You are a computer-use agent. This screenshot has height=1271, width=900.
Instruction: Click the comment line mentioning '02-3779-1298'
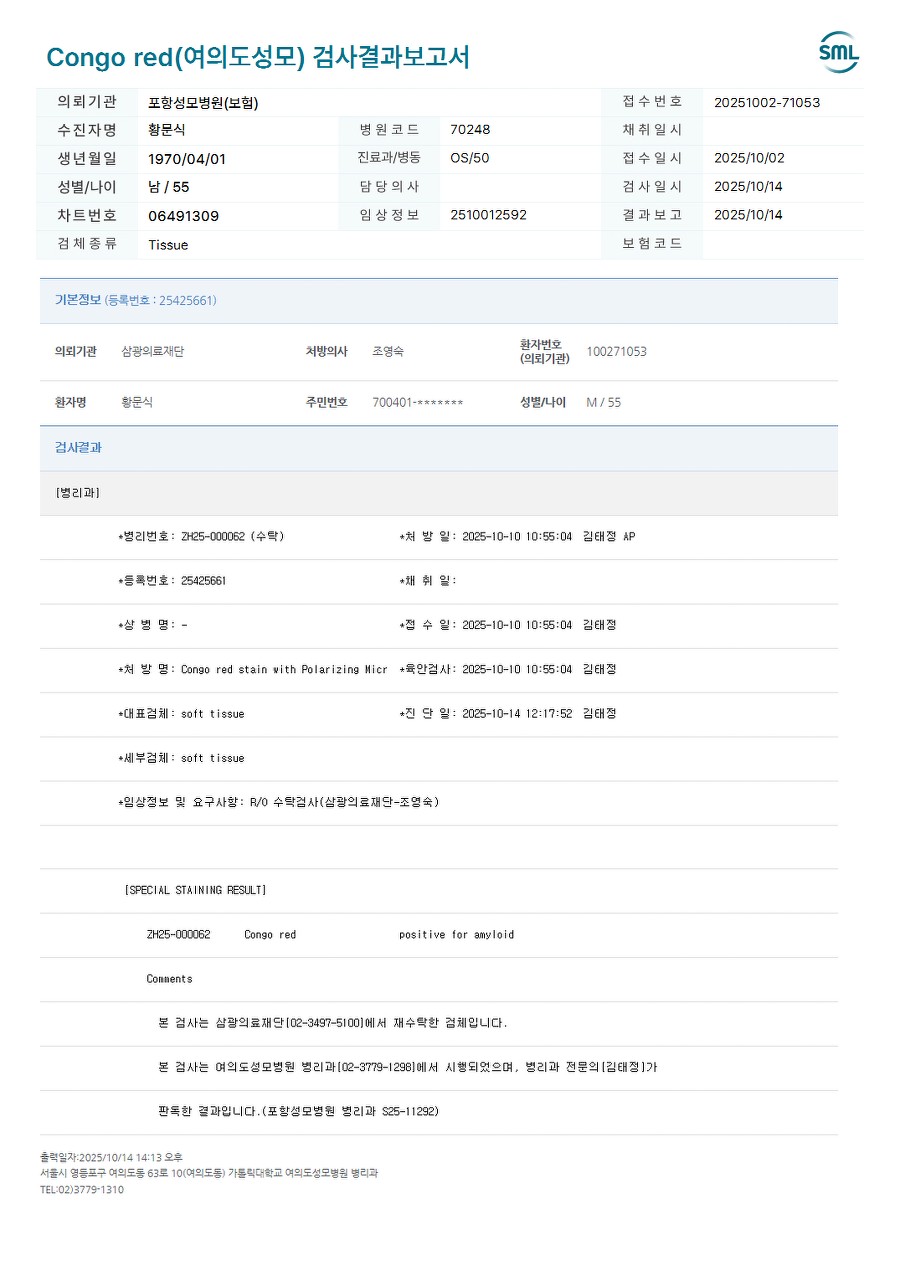pyautogui.click(x=408, y=1067)
